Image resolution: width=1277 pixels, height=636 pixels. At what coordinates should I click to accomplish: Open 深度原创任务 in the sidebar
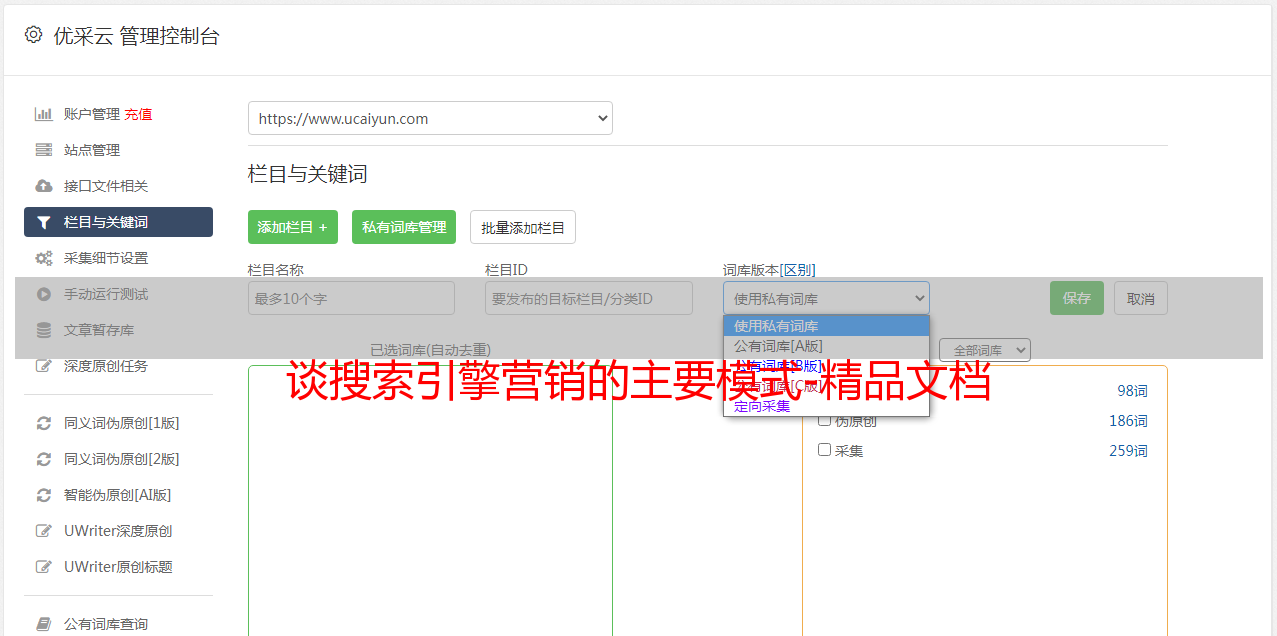pos(106,366)
